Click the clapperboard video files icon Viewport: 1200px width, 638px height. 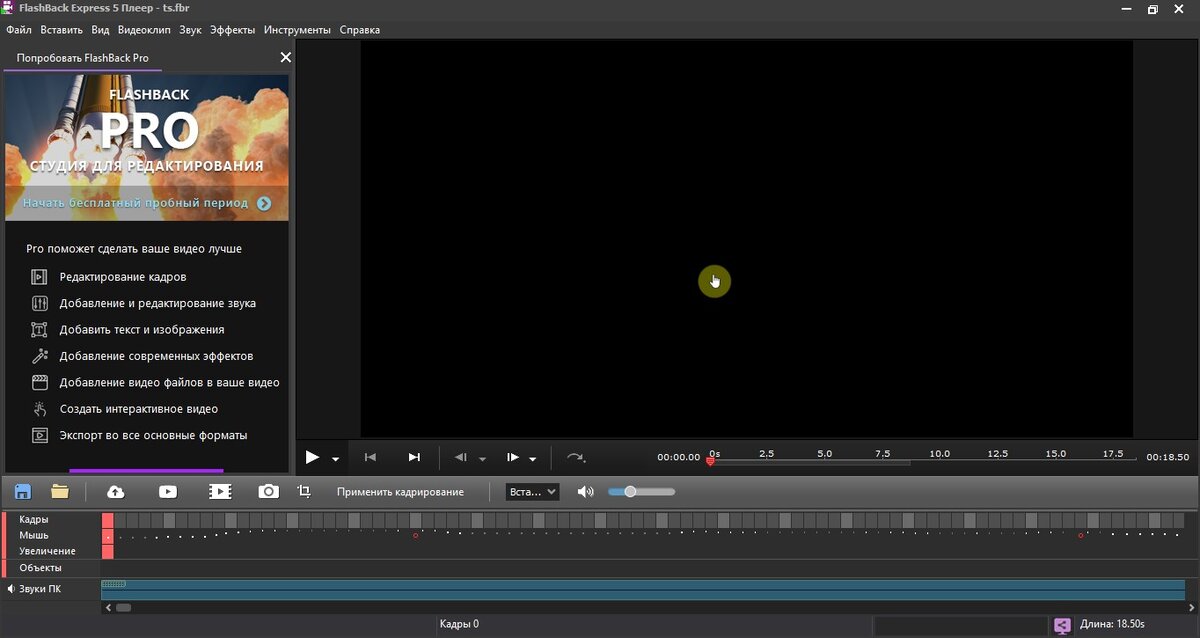(x=40, y=382)
